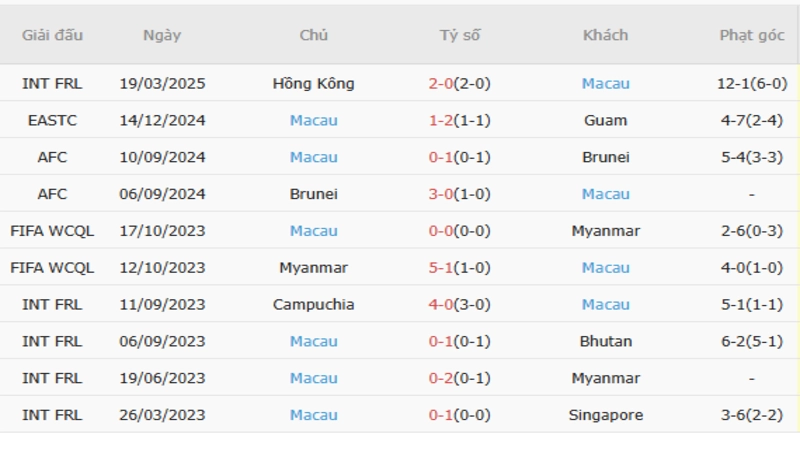This screenshot has width=800, height=450.
Task: Click Macau link in the Singapore match row
Action: [313, 415]
